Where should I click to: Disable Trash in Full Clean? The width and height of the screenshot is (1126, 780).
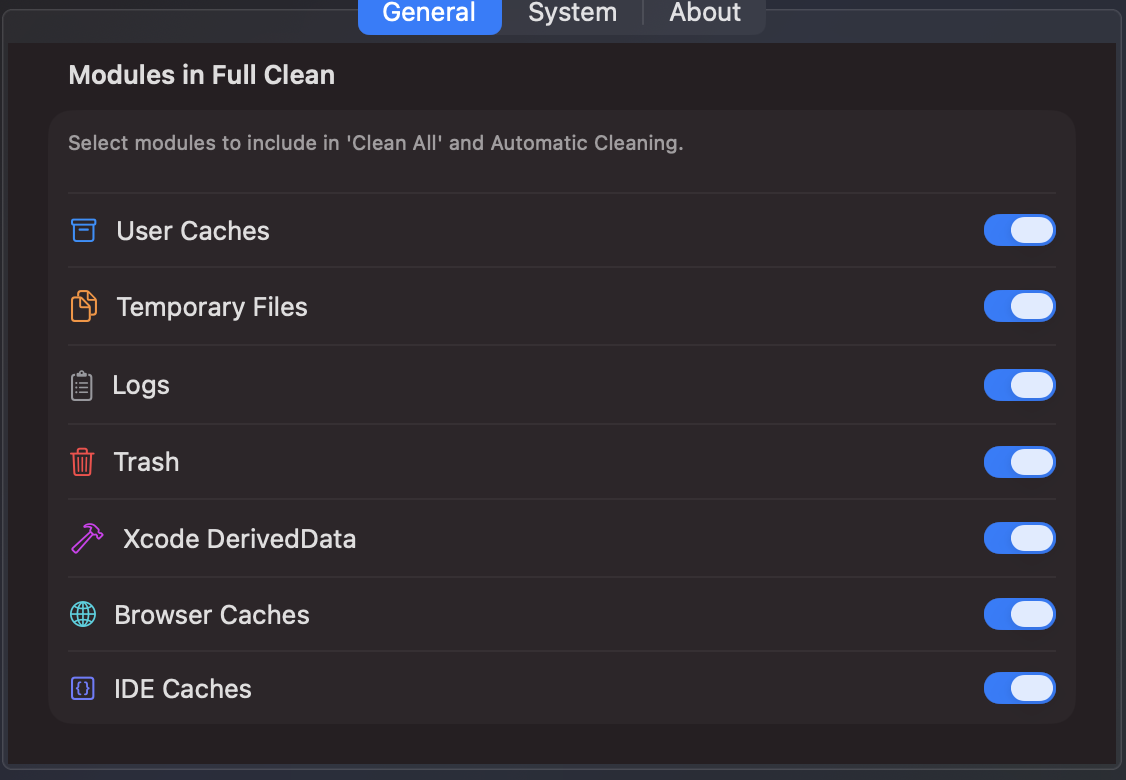[x=1019, y=462]
